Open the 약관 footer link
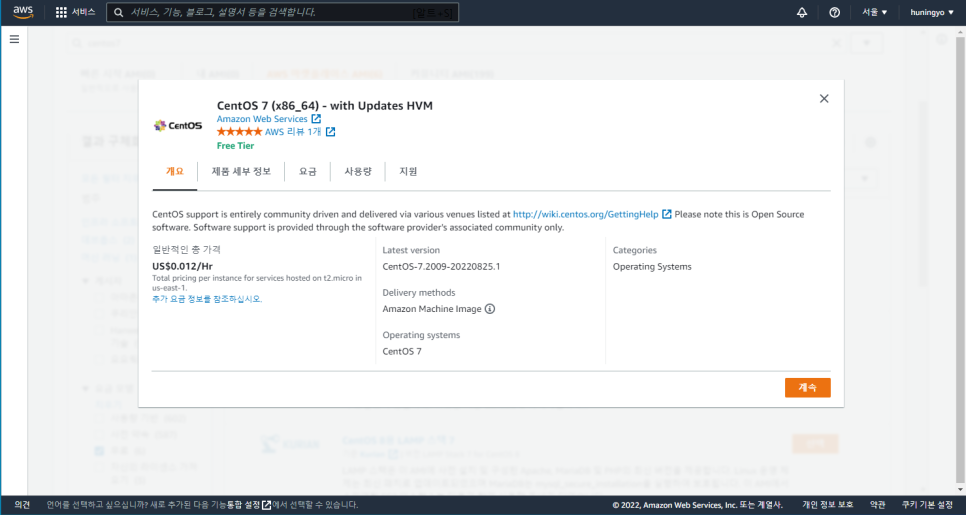This screenshot has height=515, width=966. pos(878,505)
